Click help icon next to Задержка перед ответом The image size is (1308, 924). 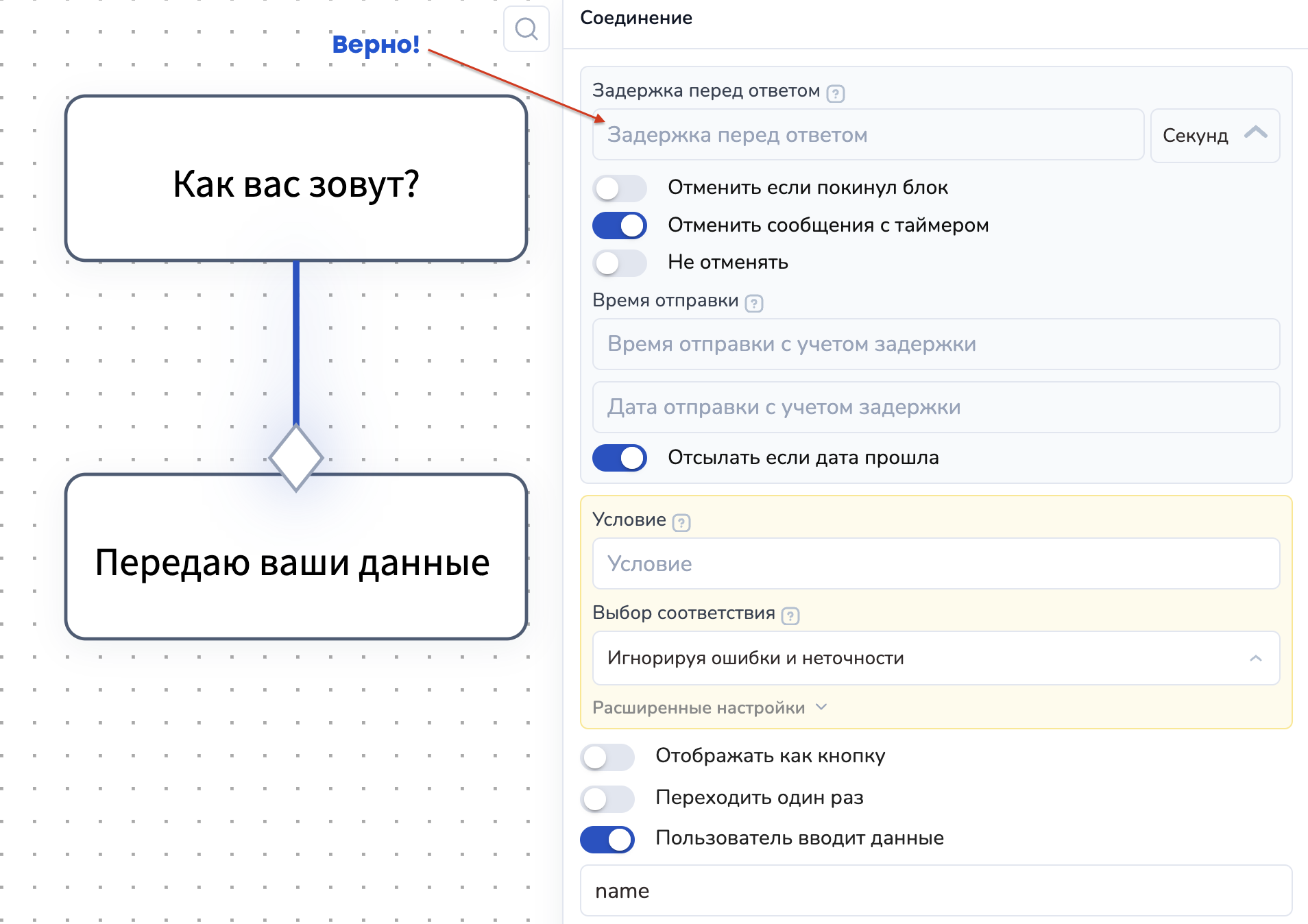pos(835,93)
